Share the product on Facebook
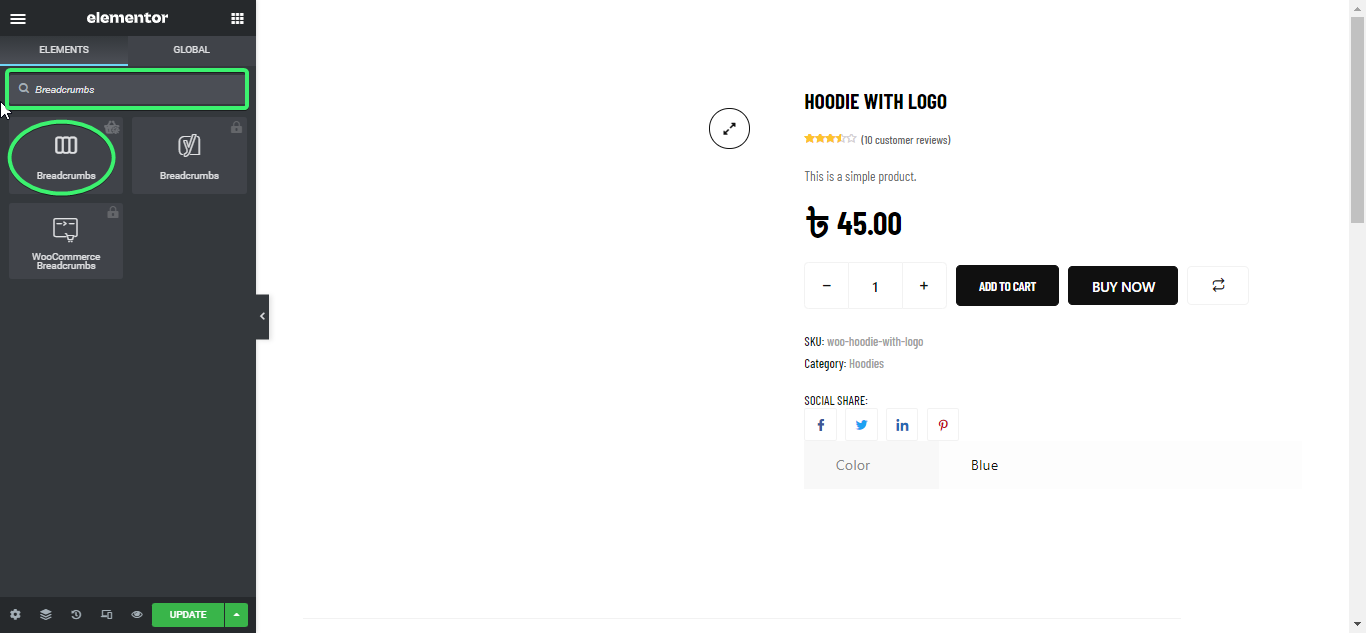1366x633 pixels. [820, 424]
